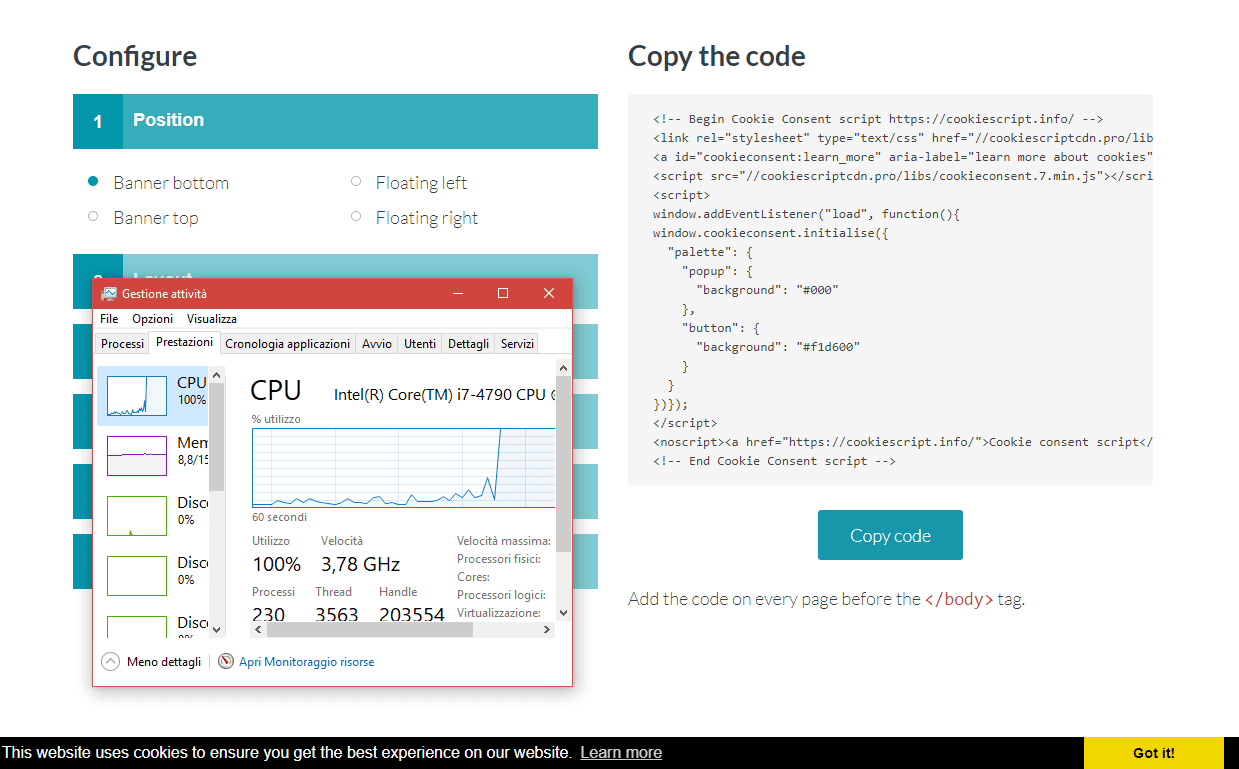Click the horizontal scrollbar right arrow

(x=547, y=630)
